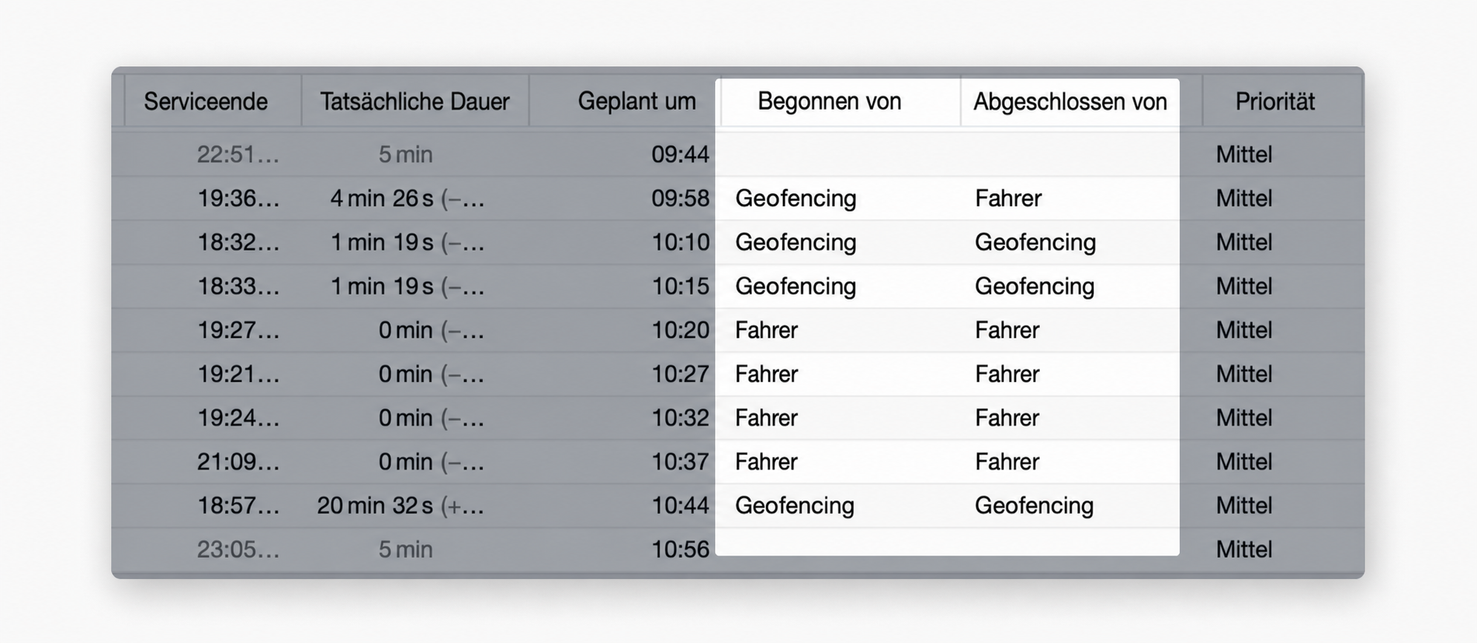Click 0 min duration in 10:20 row
This screenshot has width=1477, height=643.
pyautogui.click(x=431, y=330)
